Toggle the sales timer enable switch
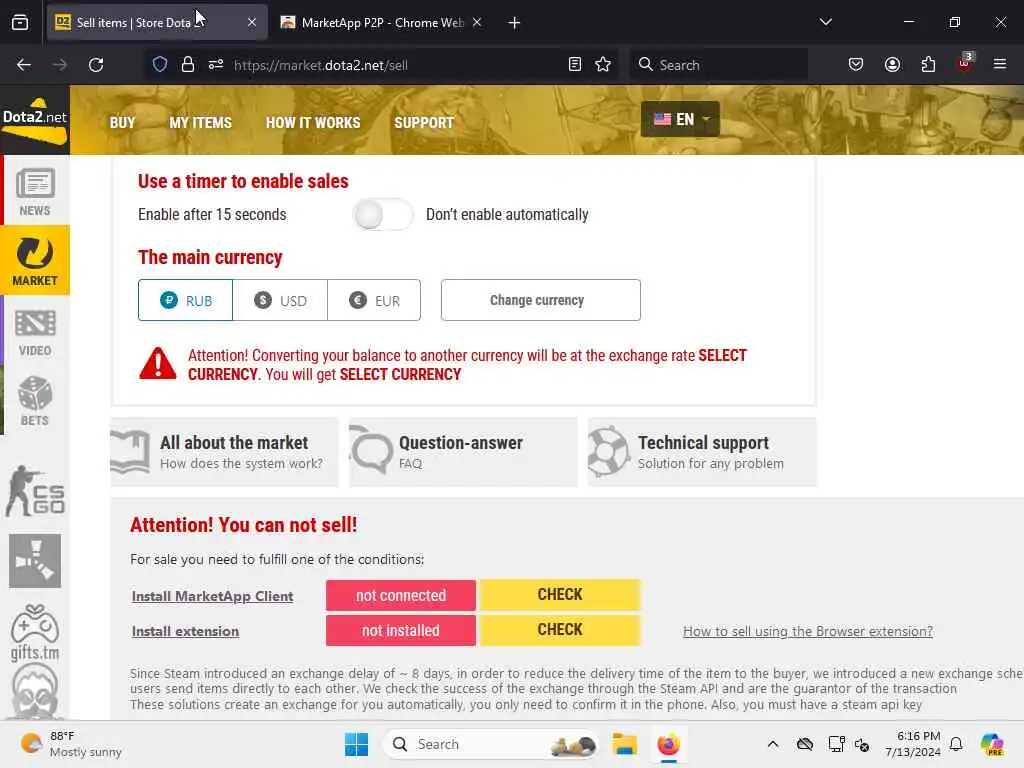The width and height of the screenshot is (1024, 768). click(383, 215)
